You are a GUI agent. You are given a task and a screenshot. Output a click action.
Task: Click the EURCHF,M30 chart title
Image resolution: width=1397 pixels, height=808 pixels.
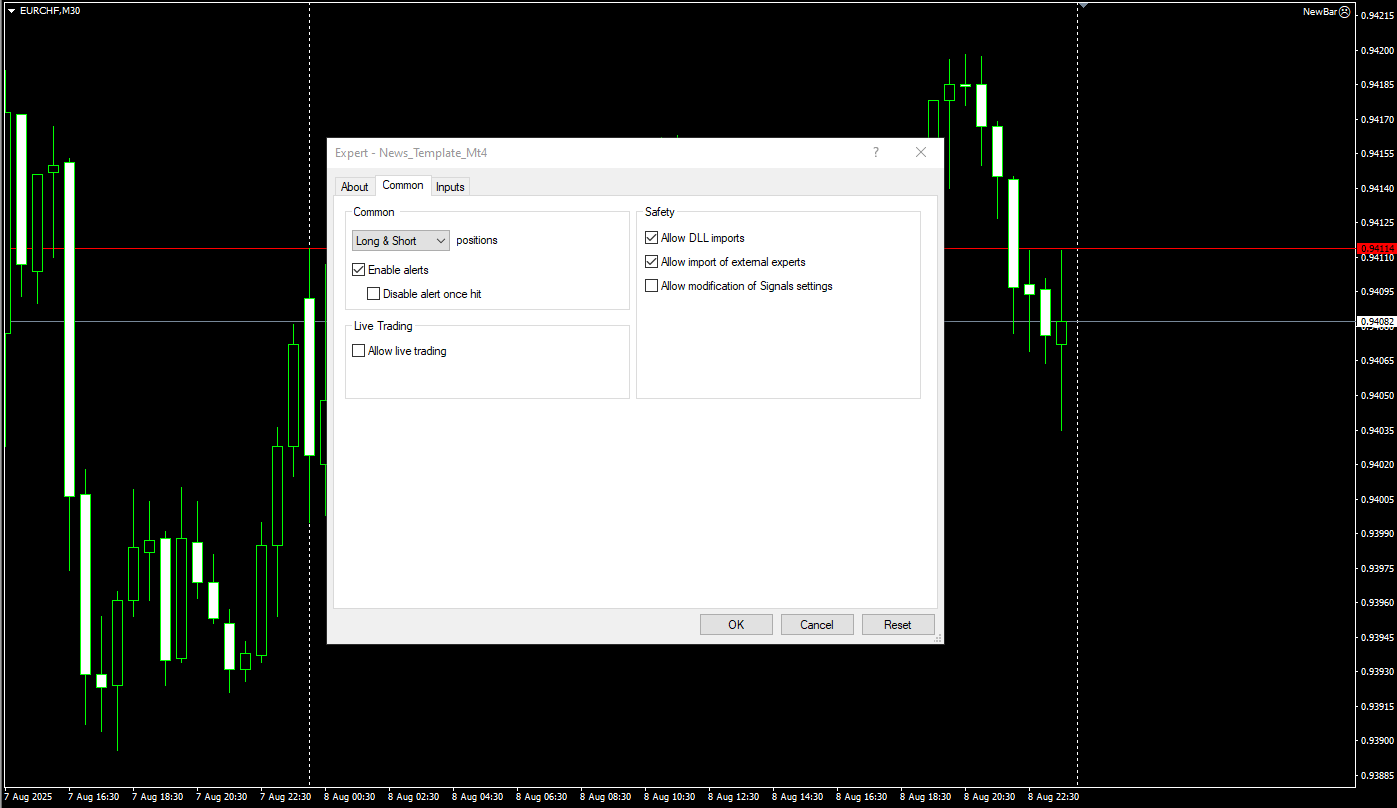(x=50, y=10)
